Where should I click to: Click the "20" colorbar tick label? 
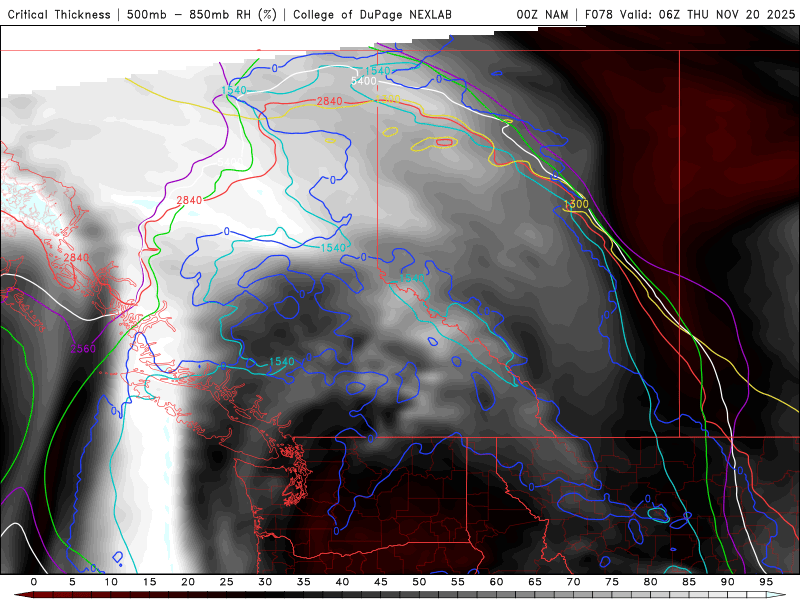pyautogui.click(x=188, y=582)
